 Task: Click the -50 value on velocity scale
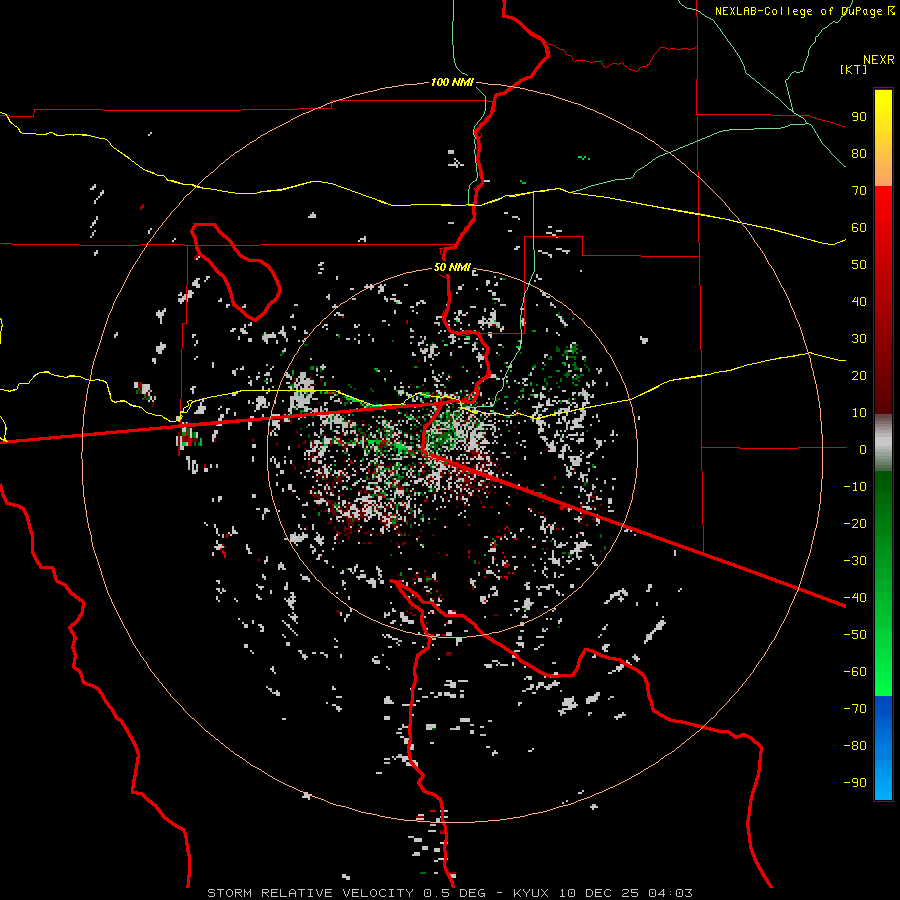[855, 635]
